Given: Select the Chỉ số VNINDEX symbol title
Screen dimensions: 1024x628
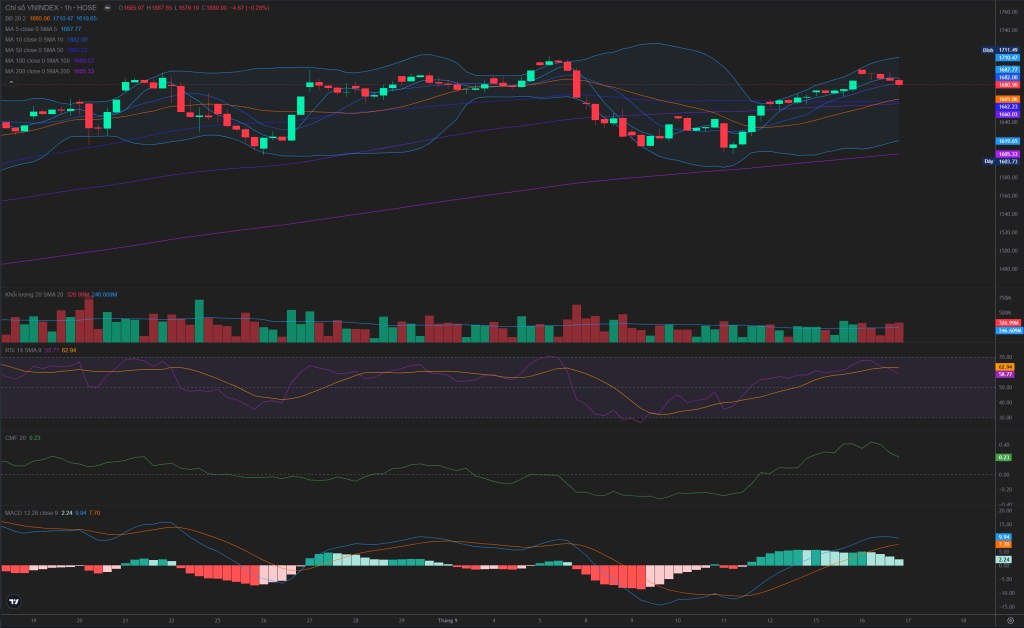Looking at the screenshot, I should pyautogui.click(x=51, y=8).
